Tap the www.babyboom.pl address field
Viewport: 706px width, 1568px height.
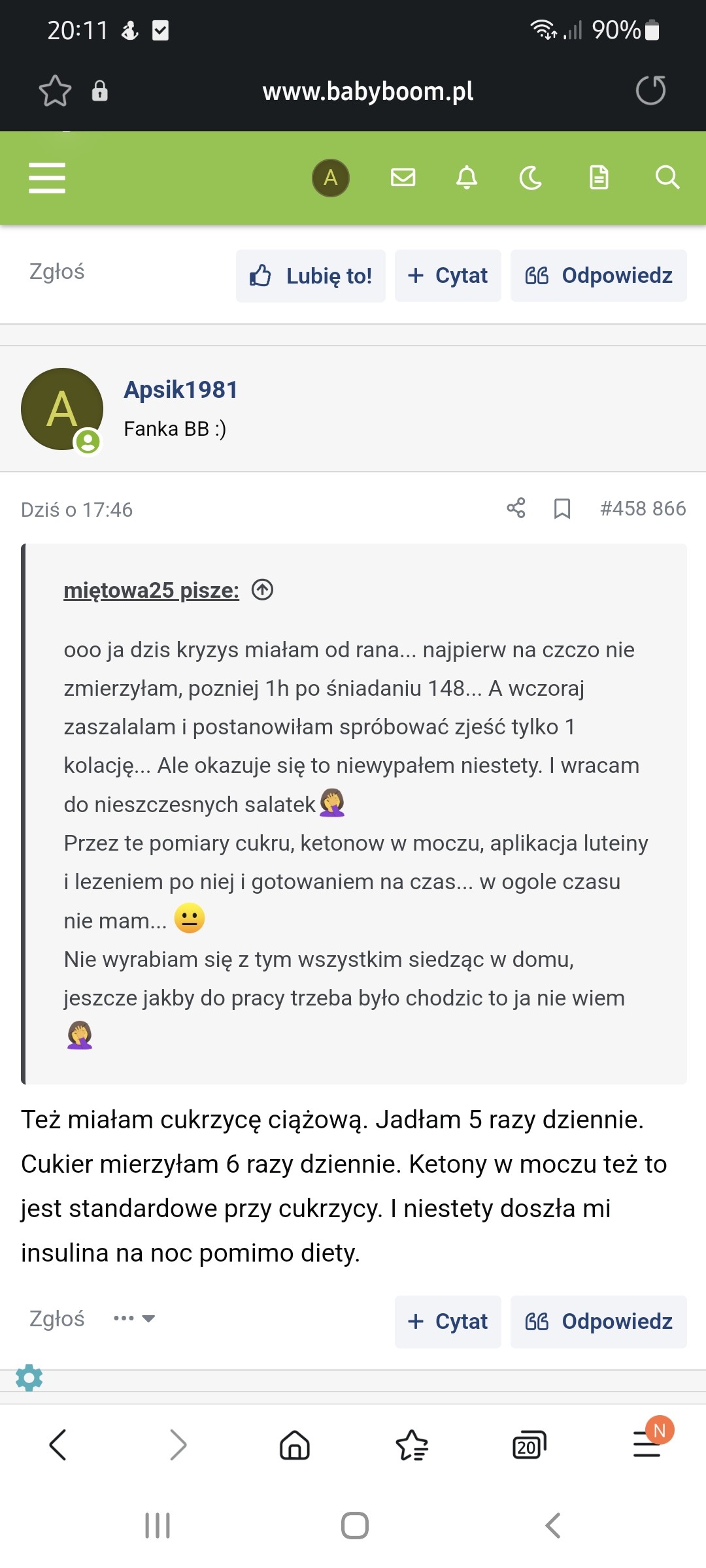[x=367, y=91]
